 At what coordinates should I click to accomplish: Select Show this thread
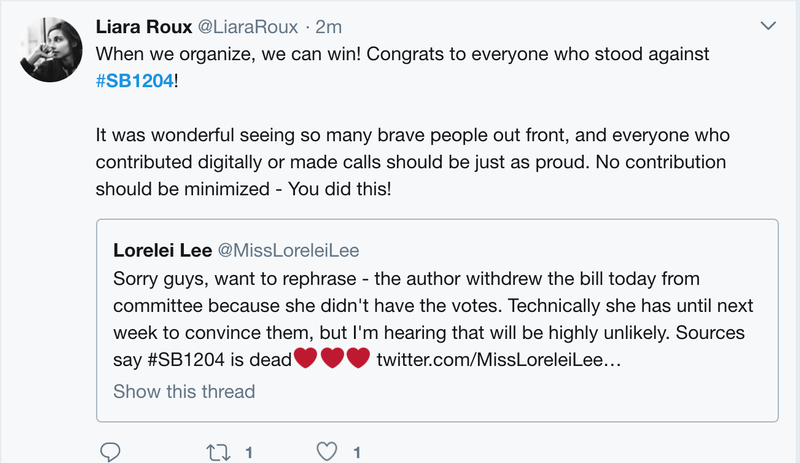[x=184, y=391]
